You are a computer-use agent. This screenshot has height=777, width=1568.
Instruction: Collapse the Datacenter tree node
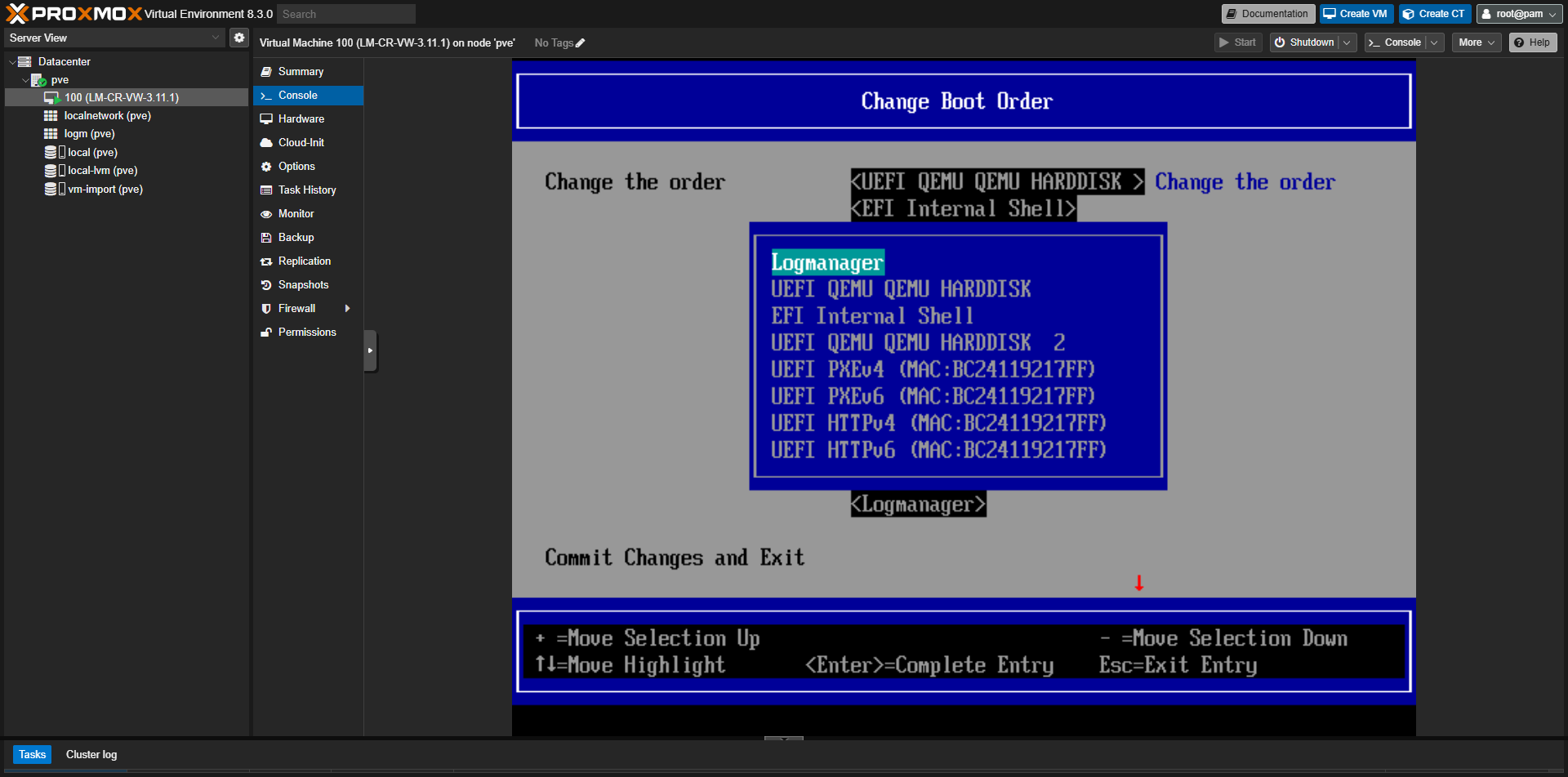[12, 62]
